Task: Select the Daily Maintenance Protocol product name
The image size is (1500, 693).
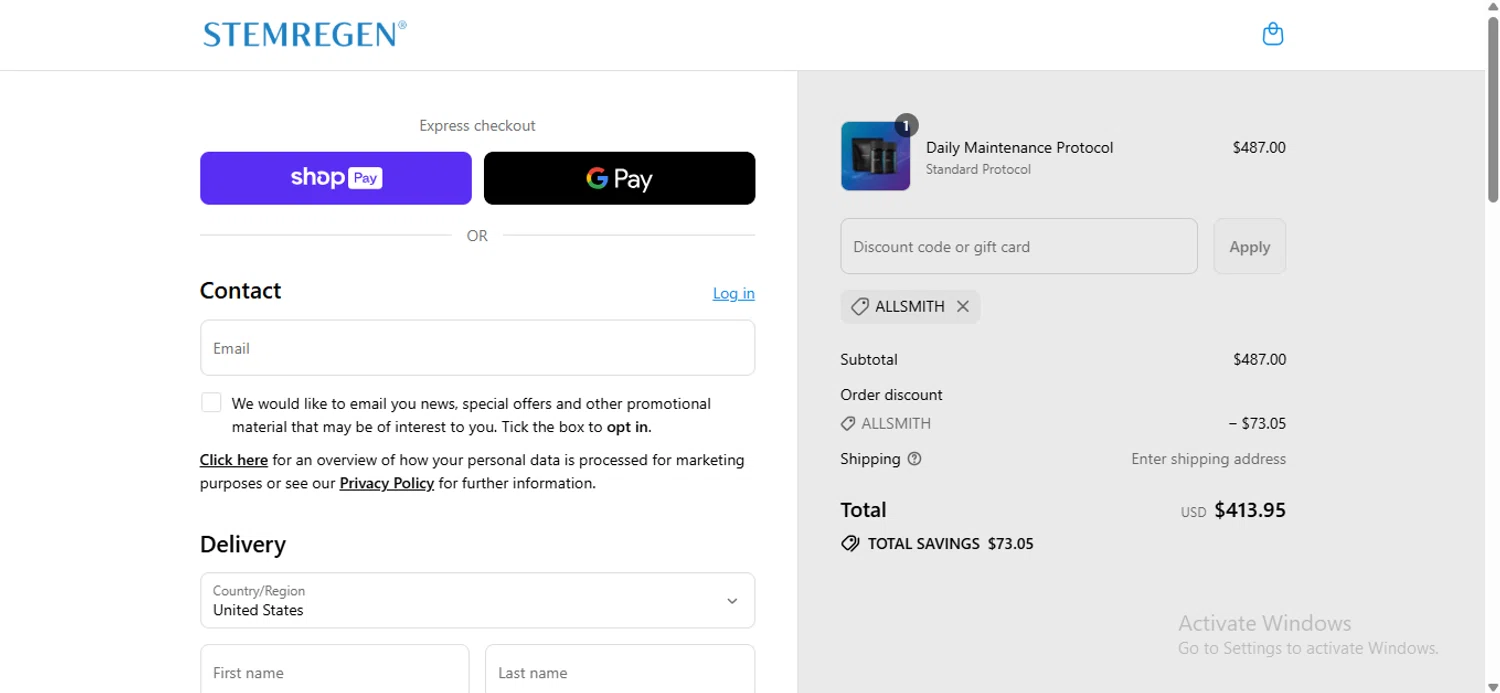Action: point(1019,148)
